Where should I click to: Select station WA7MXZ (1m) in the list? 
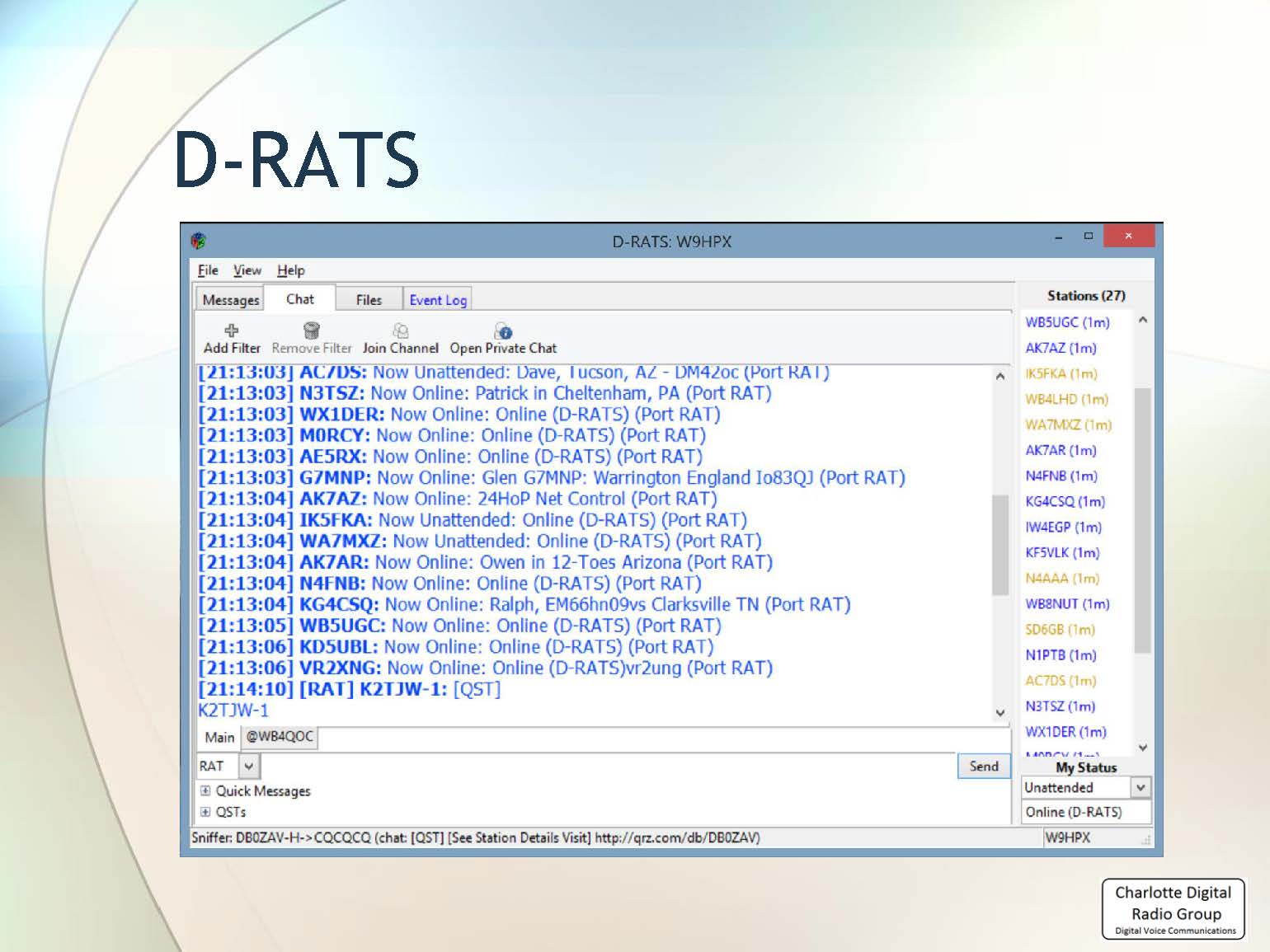click(x=1068, y=424)
